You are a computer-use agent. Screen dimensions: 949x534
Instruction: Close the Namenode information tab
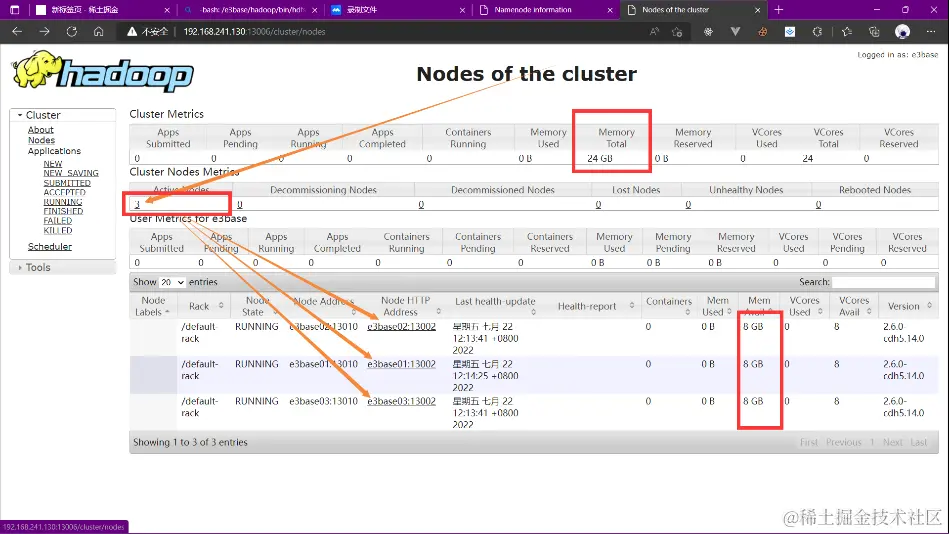tap(610, 10)
